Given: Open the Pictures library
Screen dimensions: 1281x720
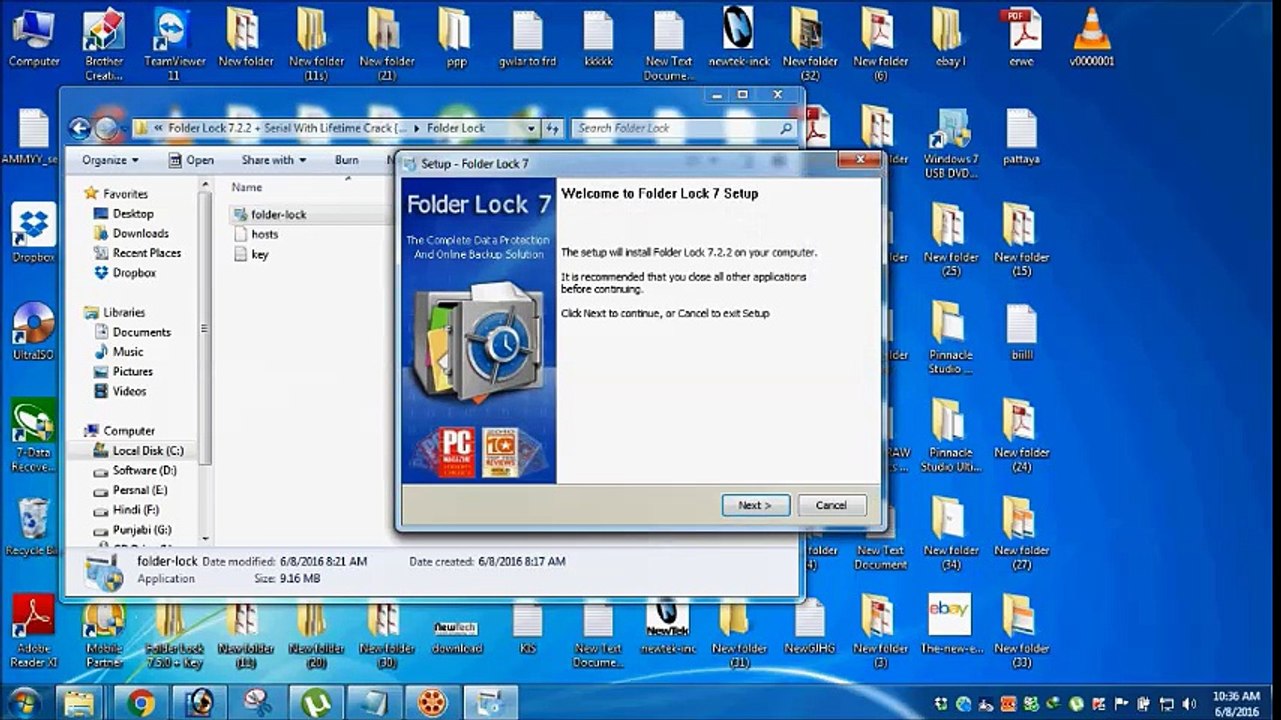Looking at the screenshot, I should click(x=123, y=372).
